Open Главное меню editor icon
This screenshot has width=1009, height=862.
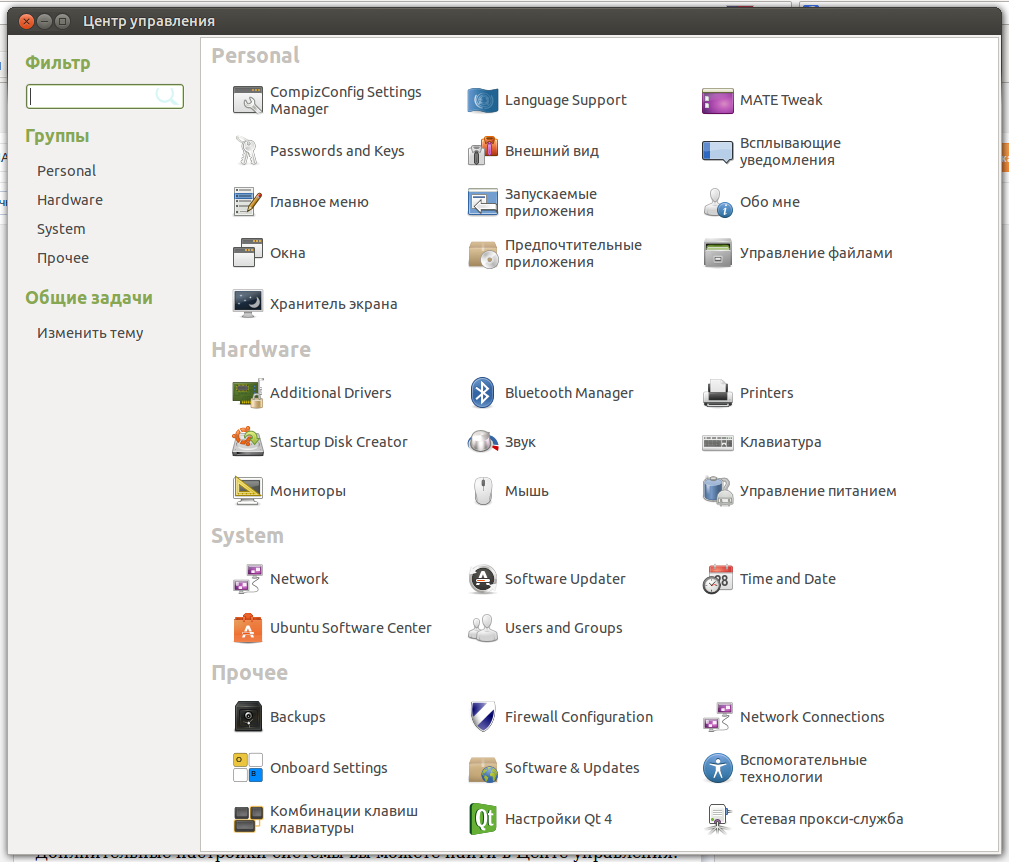248,202
